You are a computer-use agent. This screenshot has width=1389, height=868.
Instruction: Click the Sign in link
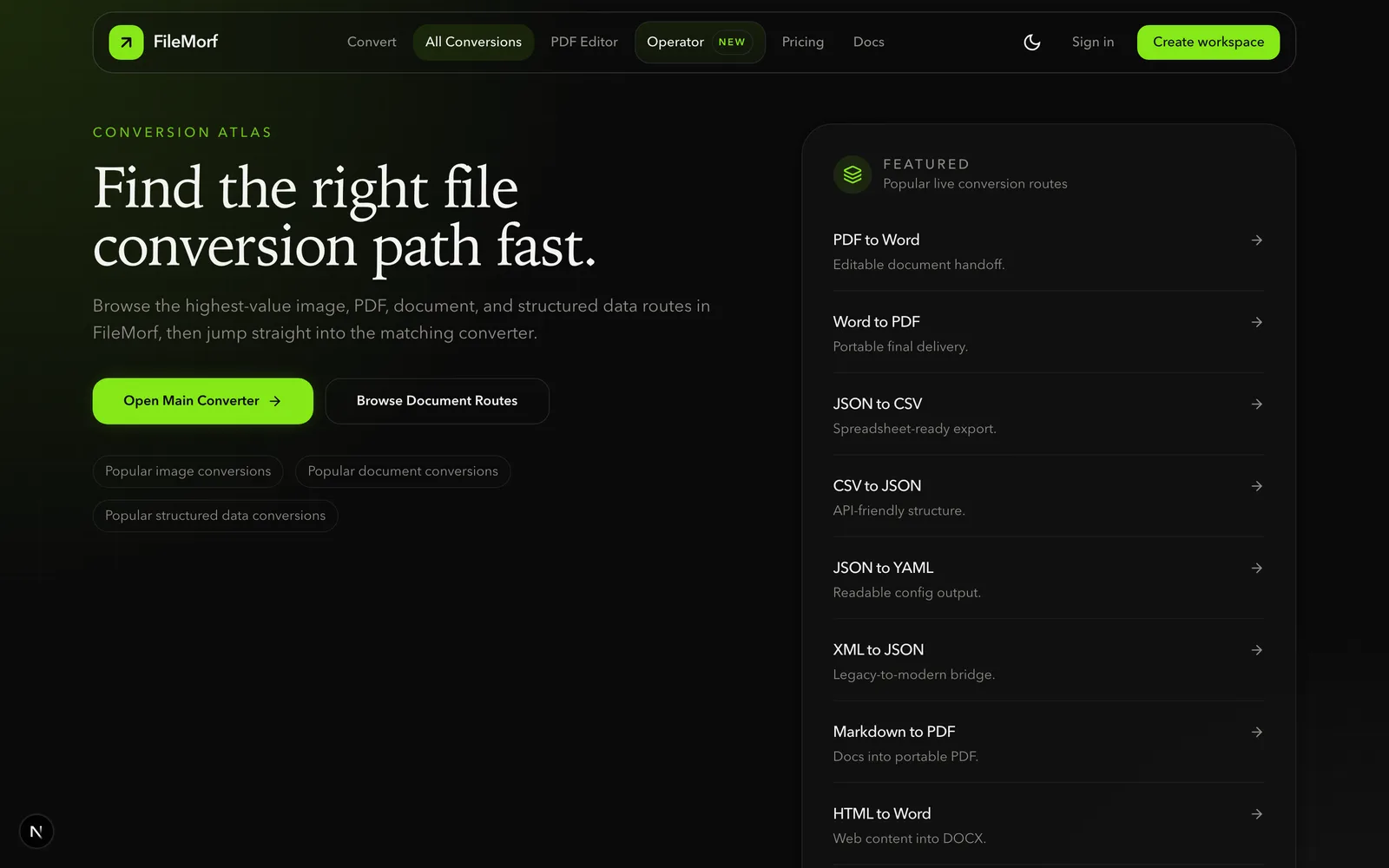click(1092, 42)
